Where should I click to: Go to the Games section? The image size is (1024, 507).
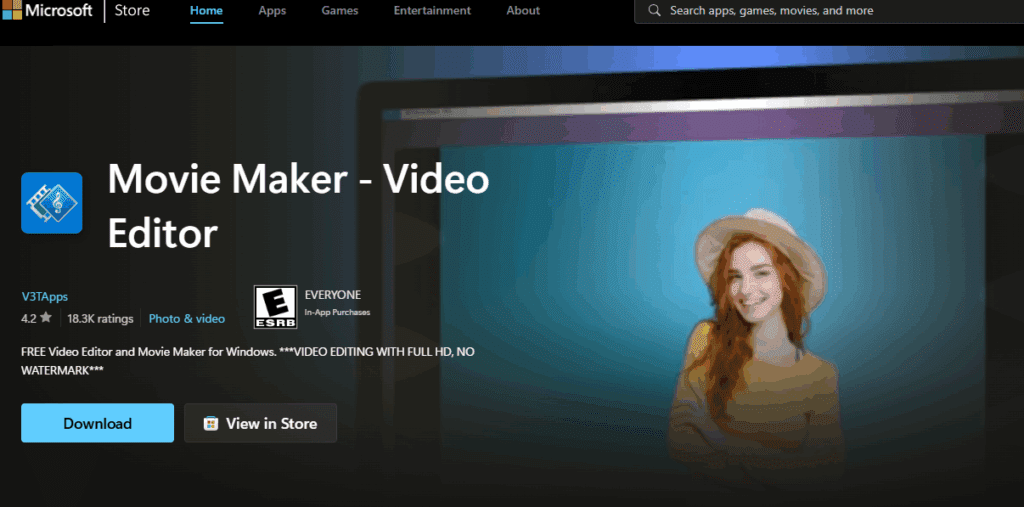coord(341,11)
